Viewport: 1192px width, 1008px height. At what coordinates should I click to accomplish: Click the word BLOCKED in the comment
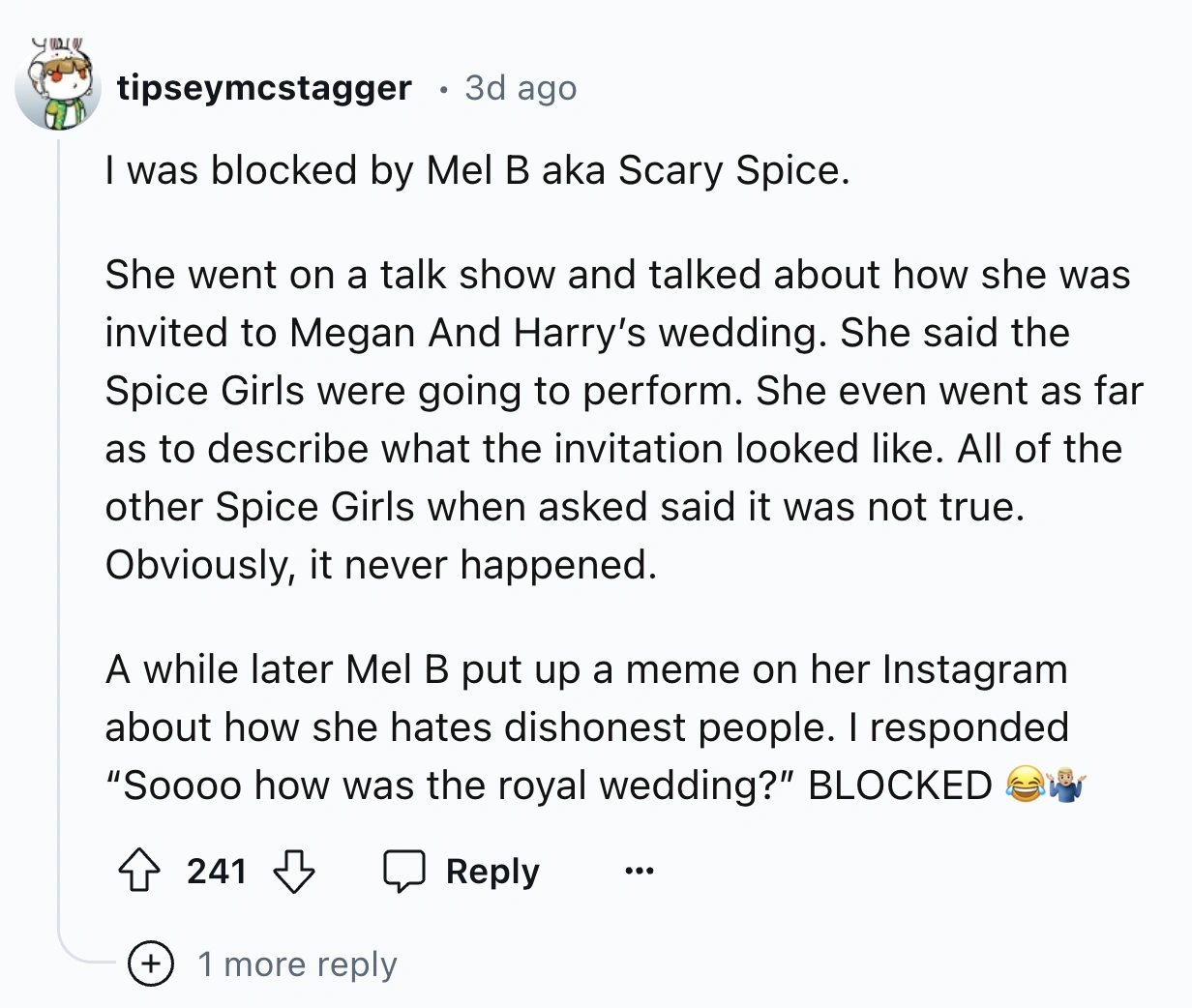click(x=900, y=786)
